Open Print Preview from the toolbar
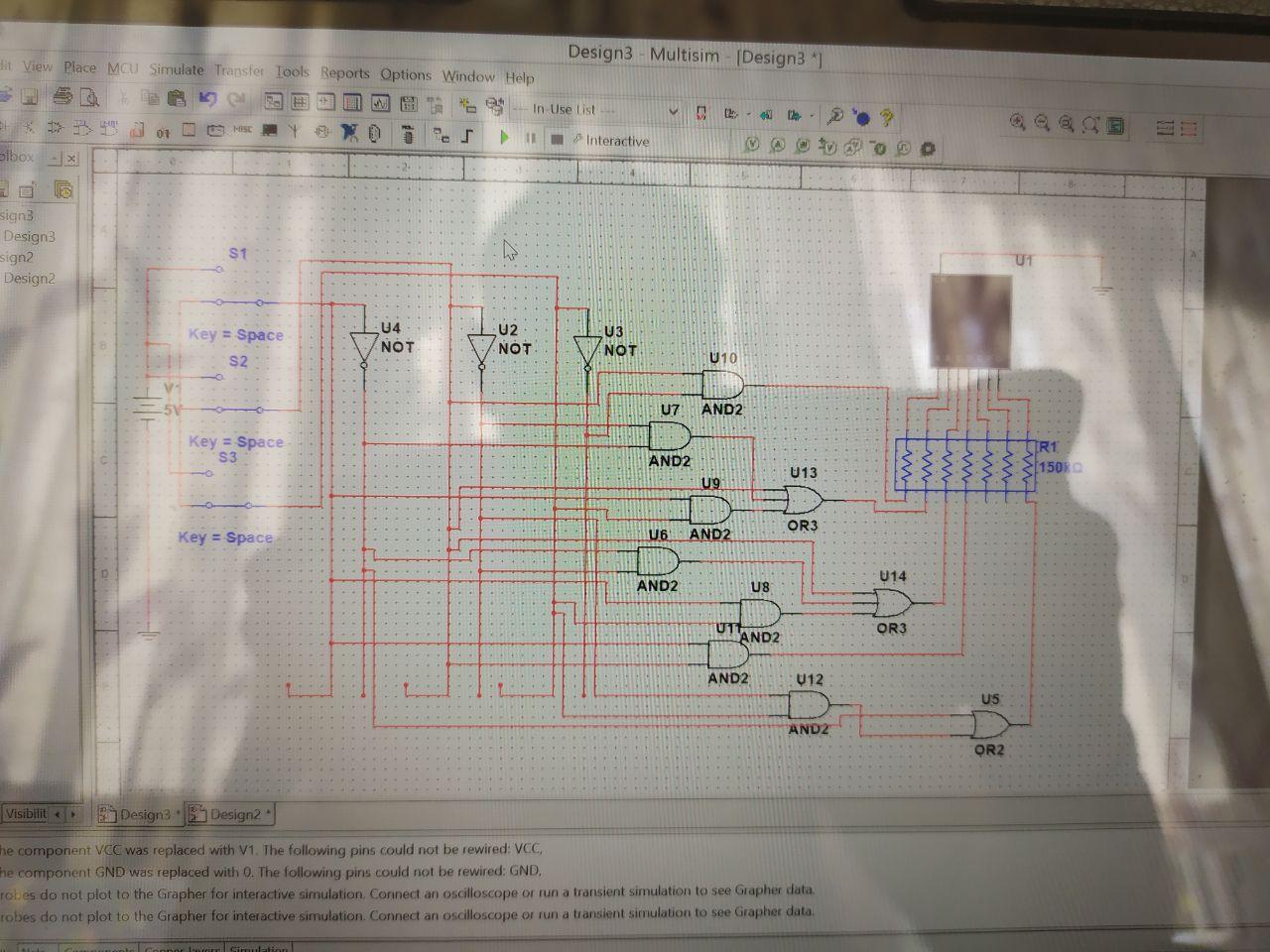This screenshot has width=1270, height=952. (89, 97)
